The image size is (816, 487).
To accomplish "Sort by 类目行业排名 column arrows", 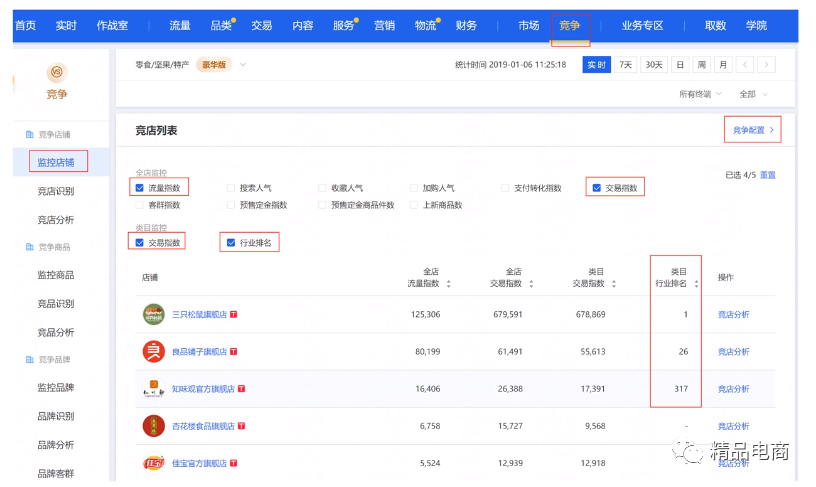I will (x=696, y=284).
